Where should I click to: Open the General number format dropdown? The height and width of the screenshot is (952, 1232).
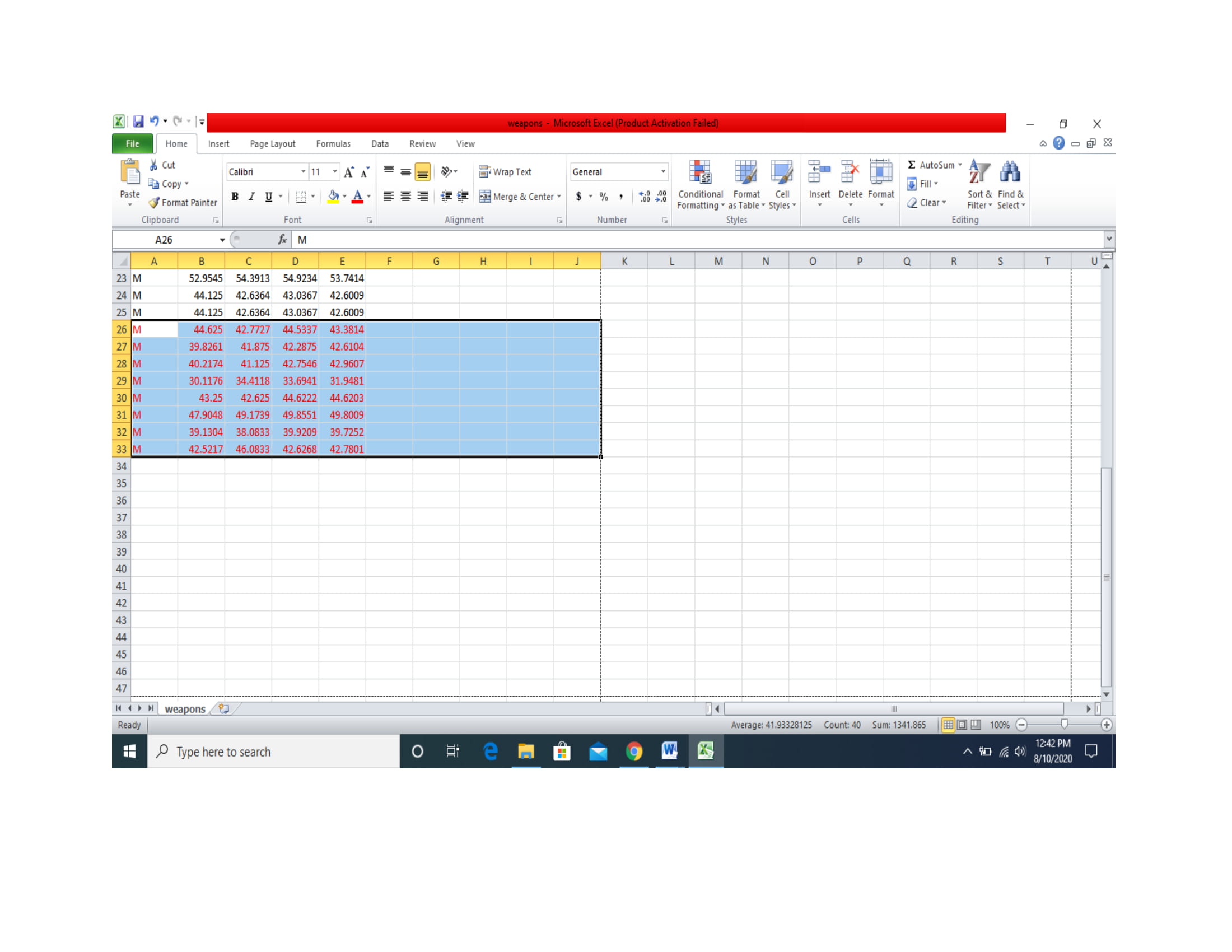click(663, 172)
